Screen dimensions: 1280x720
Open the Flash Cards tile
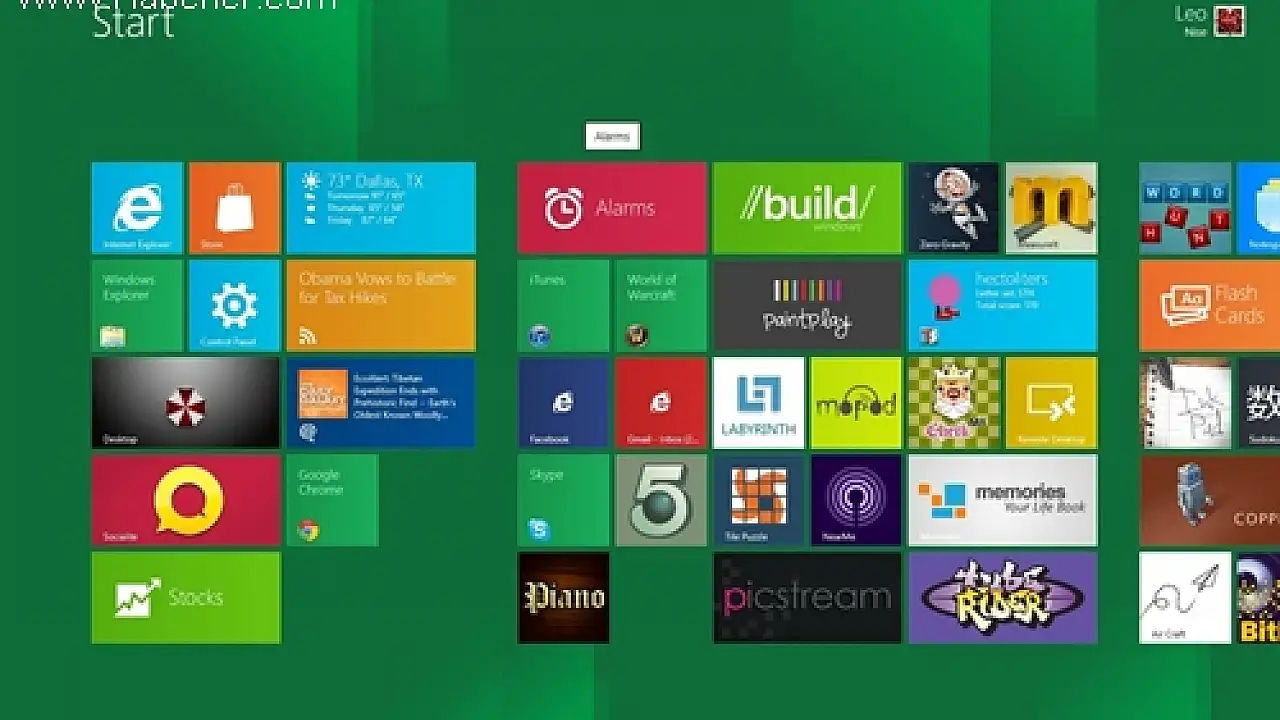(1210, 306)
